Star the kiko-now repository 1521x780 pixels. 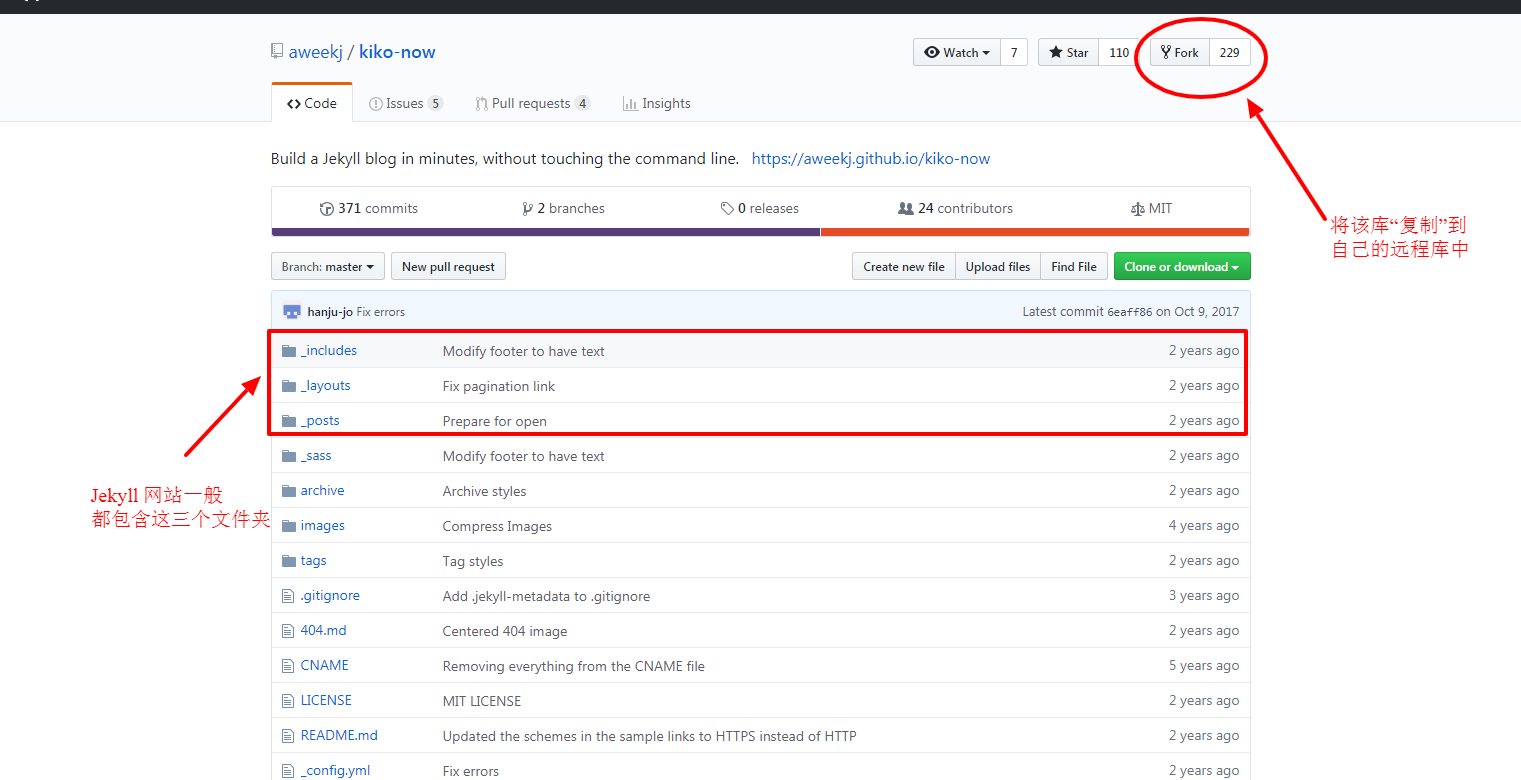[1068, 53]
